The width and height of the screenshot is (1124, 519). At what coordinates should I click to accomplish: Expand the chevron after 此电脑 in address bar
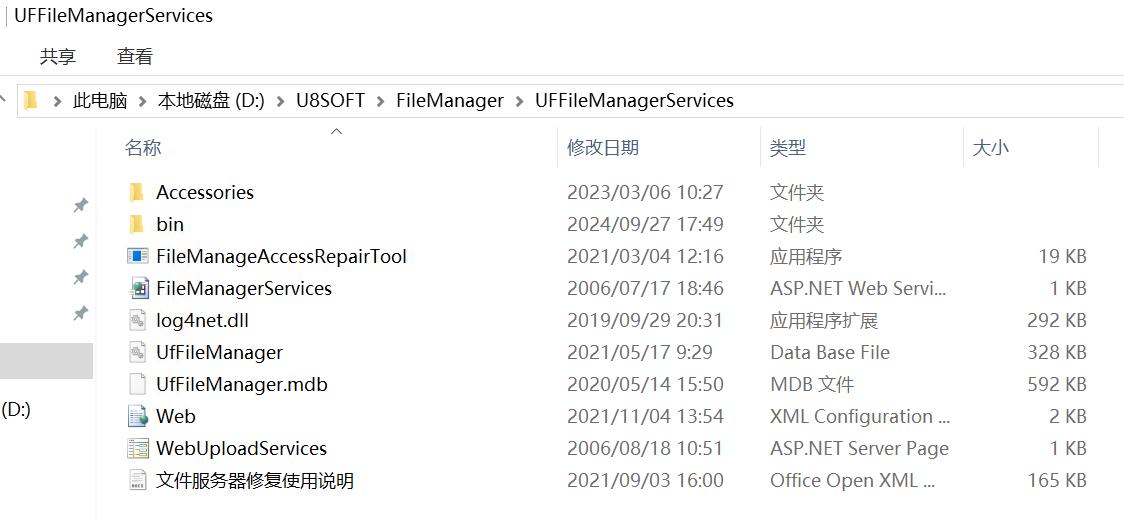pyautogui.click(x=142, y=101)
